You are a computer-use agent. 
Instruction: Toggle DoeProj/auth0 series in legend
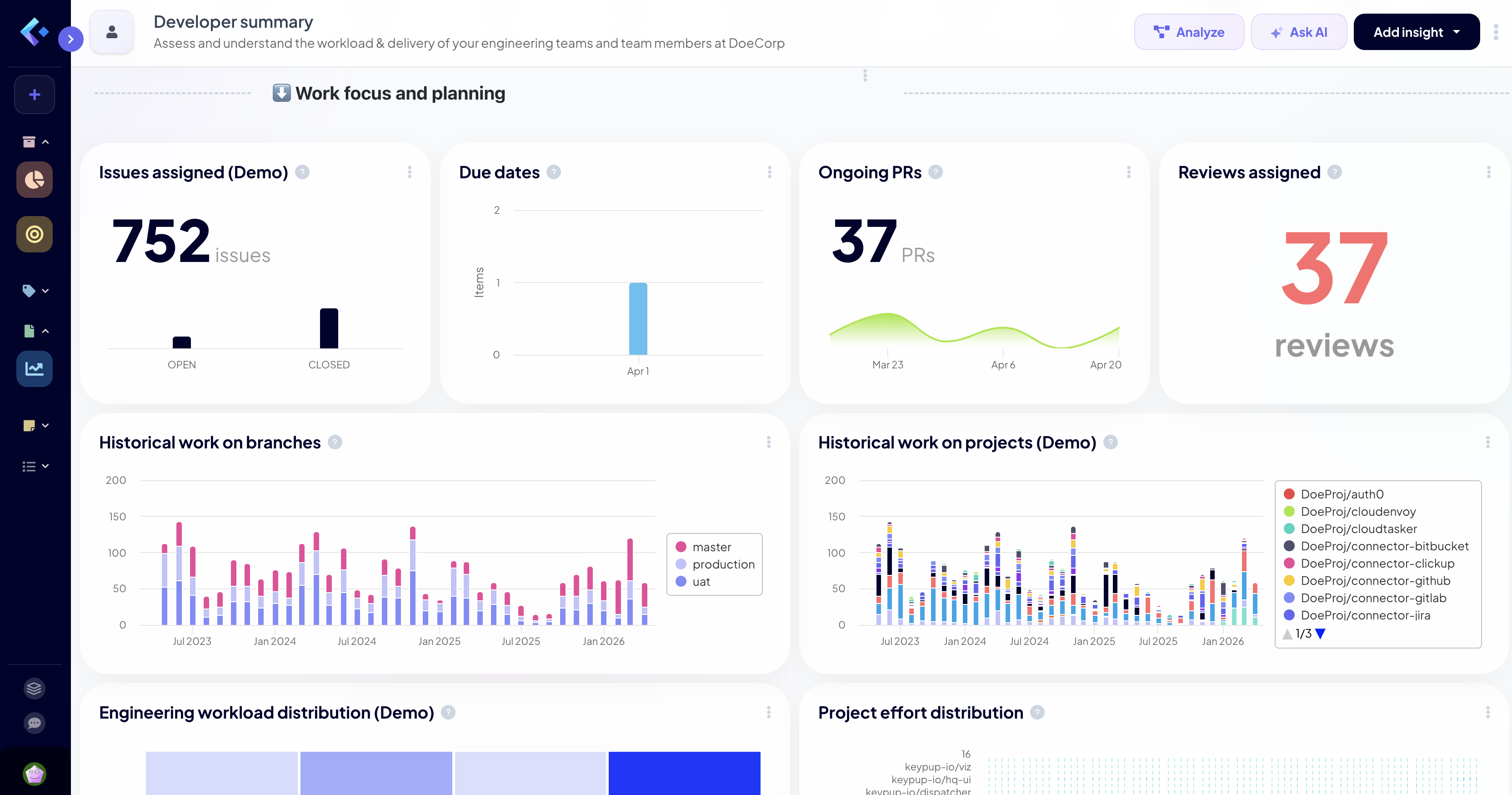[1333, 494]
